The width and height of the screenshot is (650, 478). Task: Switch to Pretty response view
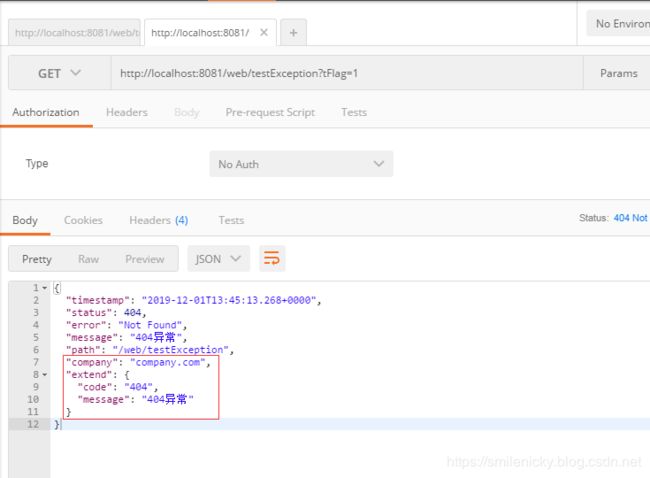(37, 259)
